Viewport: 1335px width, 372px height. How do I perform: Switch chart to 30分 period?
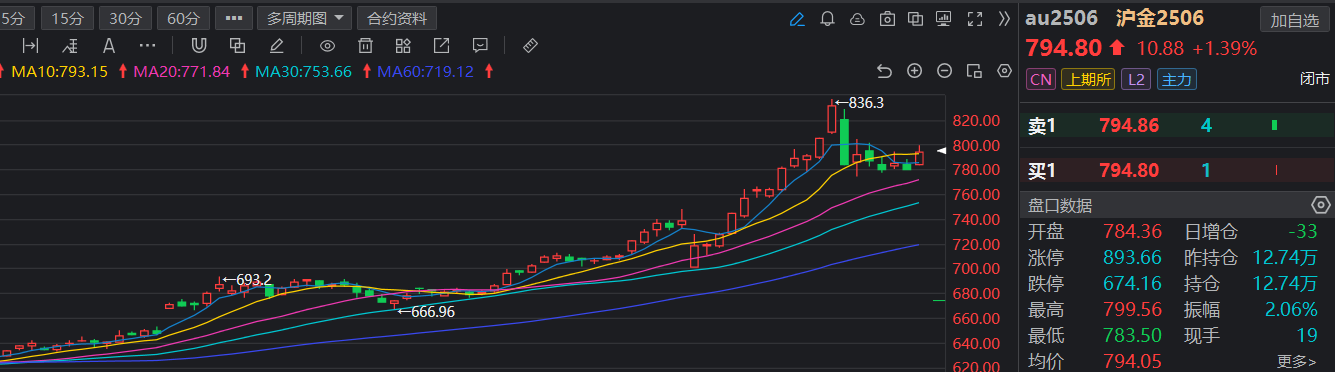(x=126, y=18)
